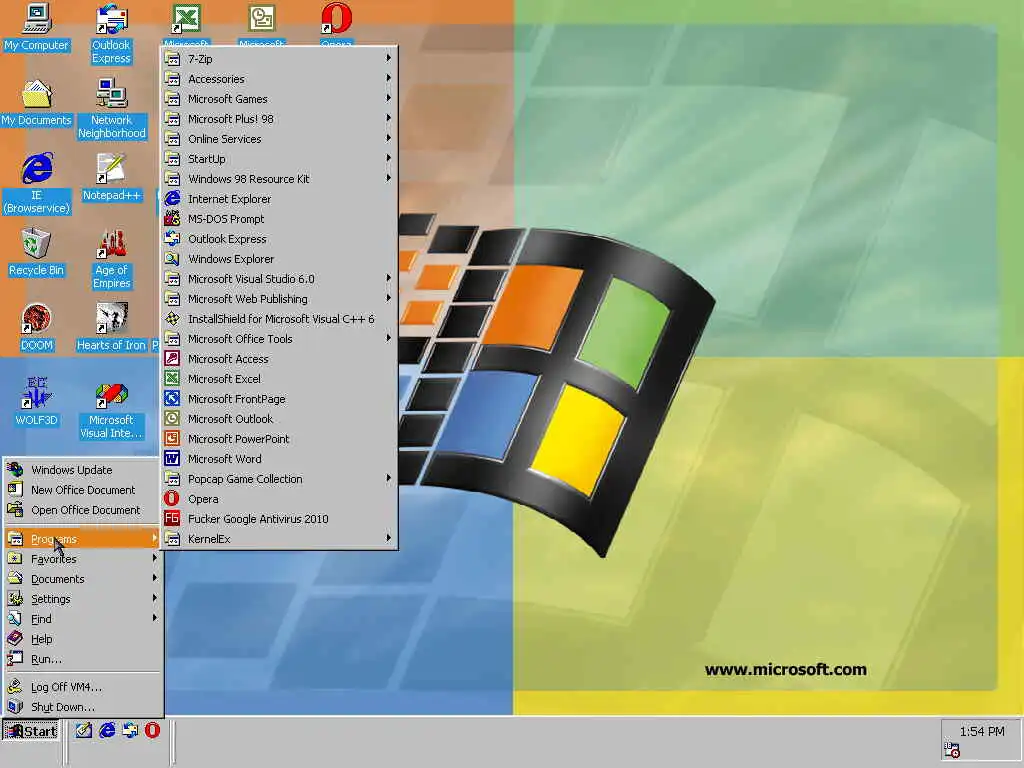Open Fucker Google Antivirus 2010 entry
1024x768 pixels.
[280, 519]
